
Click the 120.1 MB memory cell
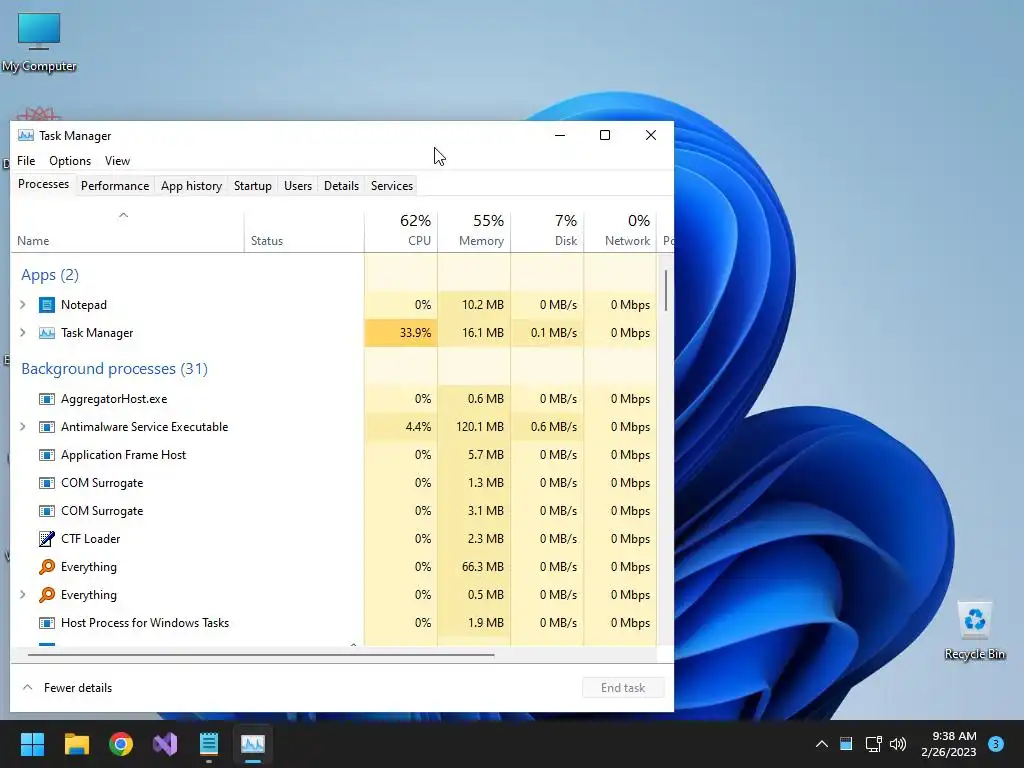click(x=474, y=427)
